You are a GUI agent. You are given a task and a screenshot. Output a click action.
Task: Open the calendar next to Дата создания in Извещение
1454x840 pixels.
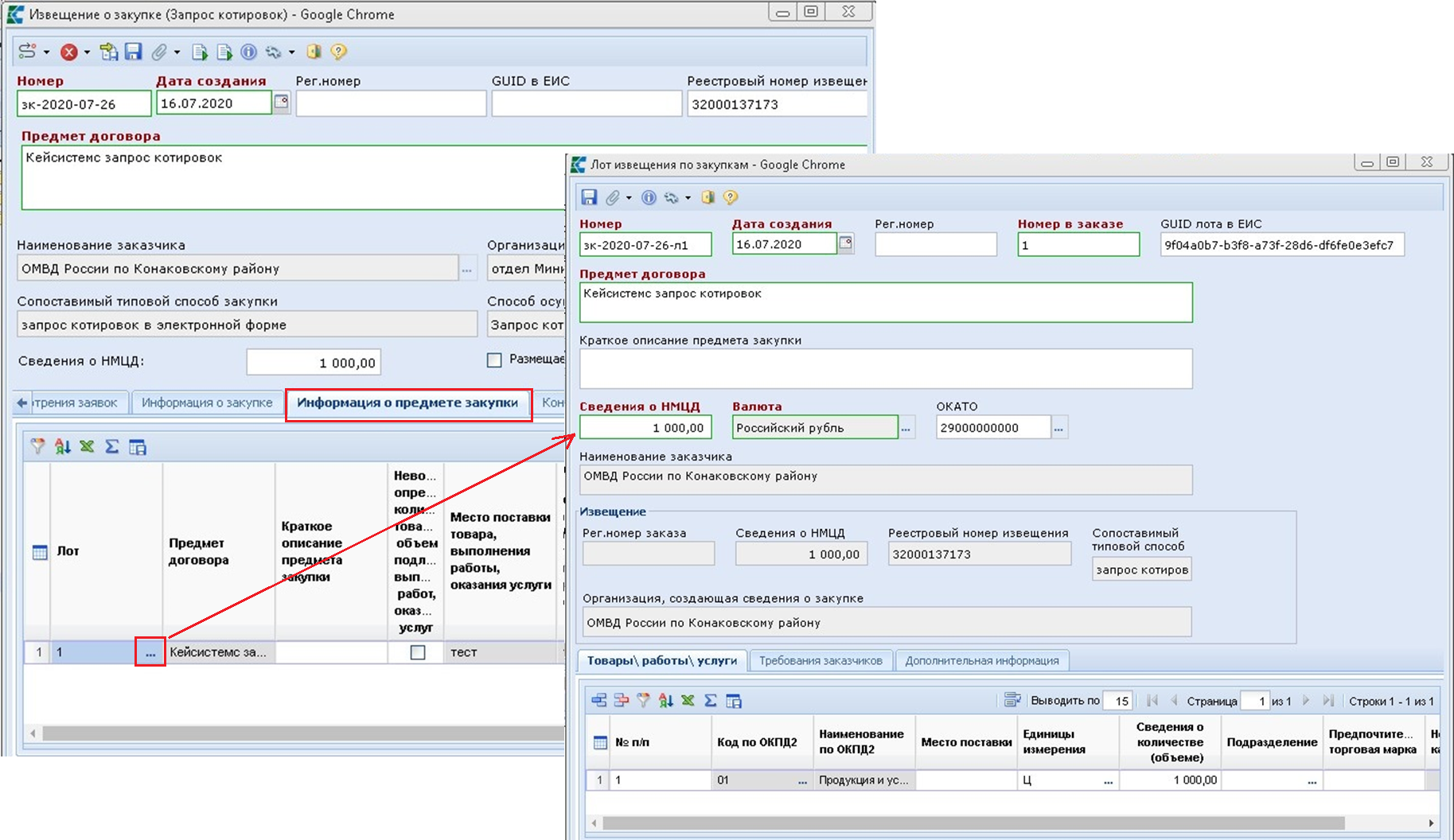tap(282, 103)
